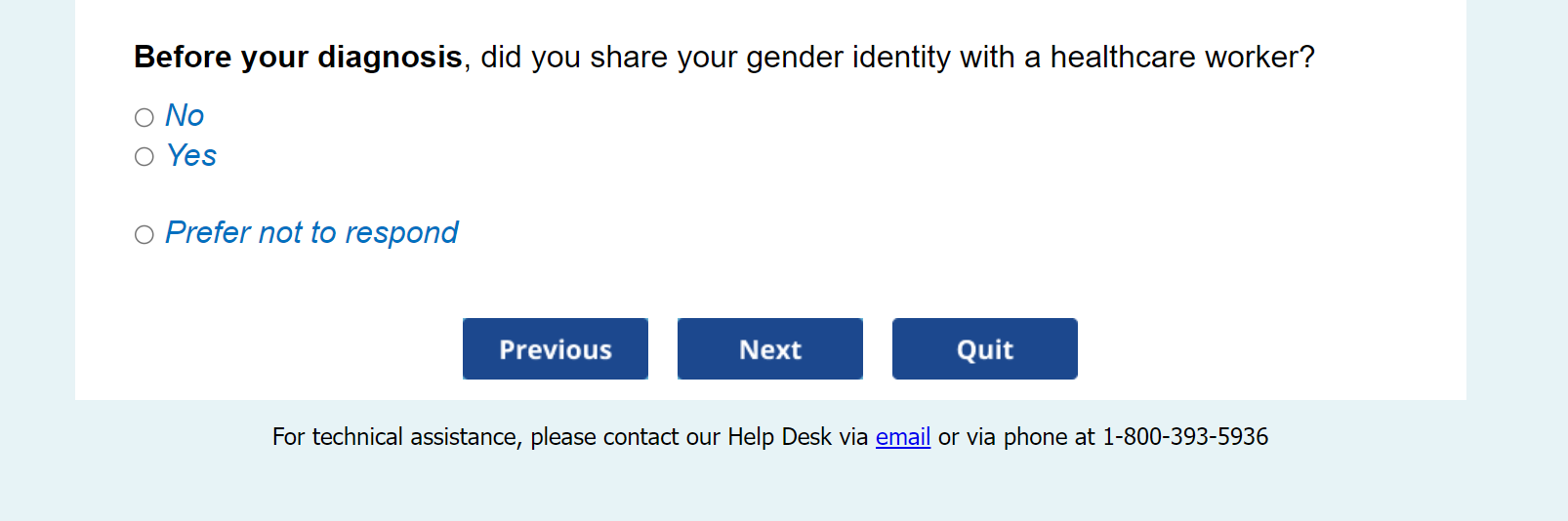Click the "For technical assistance" footer text
Image resolution: width=1568 pixels, height=521 pixels.
pyautogui.click(x=395, y=437)
